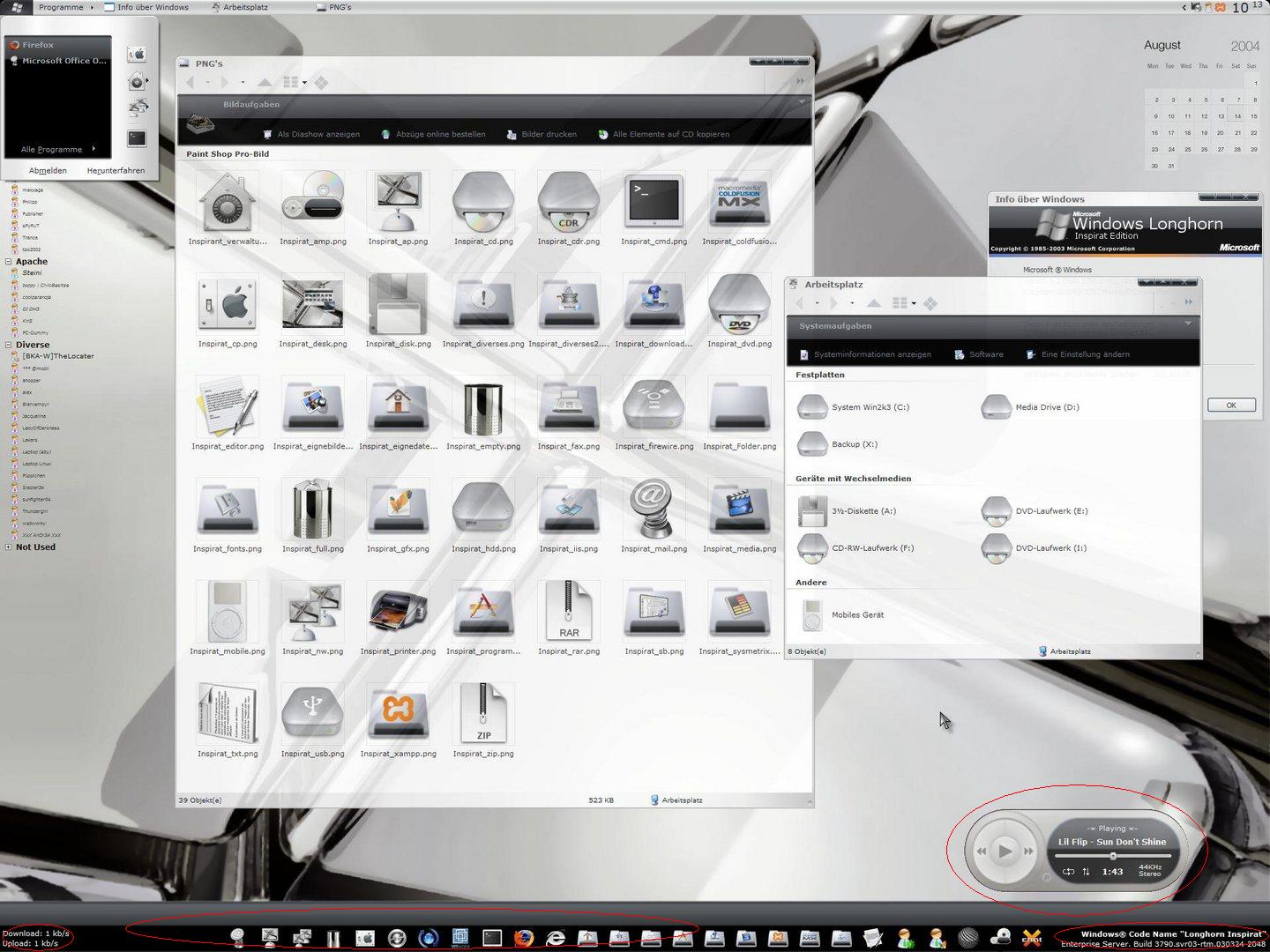Select Inspirat_usb.png file icon
1270x952 pixels.
coord(312,722)
